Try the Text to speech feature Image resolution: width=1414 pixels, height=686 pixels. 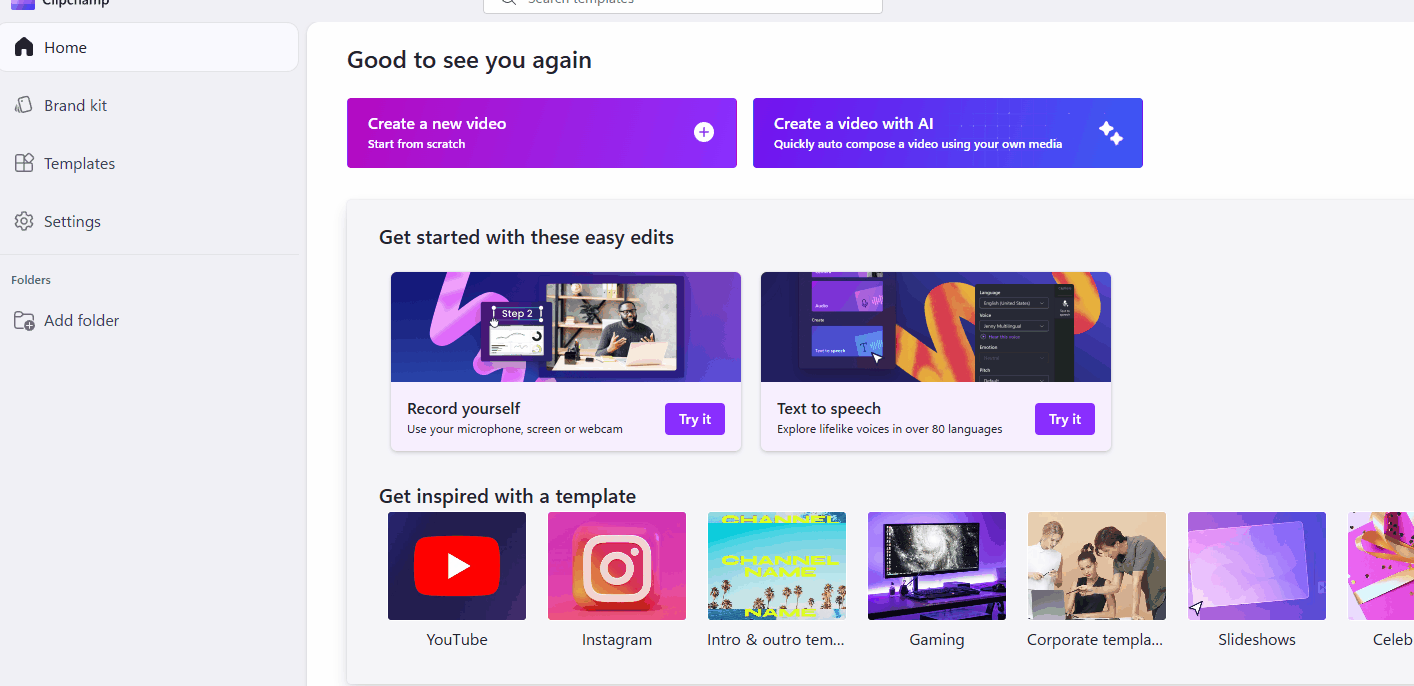pyautogui.click(x=1064, y=419)
